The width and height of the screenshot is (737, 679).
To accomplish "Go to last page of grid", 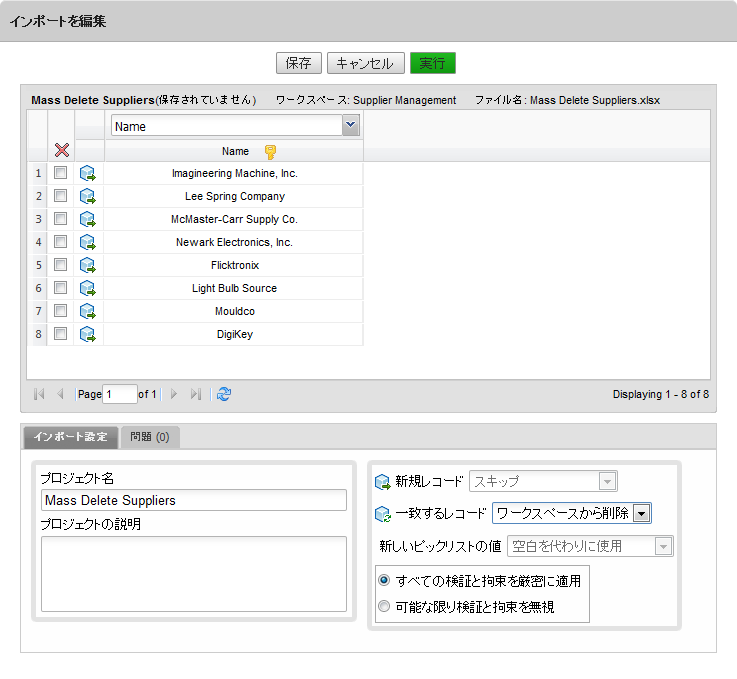I will 196,394.
